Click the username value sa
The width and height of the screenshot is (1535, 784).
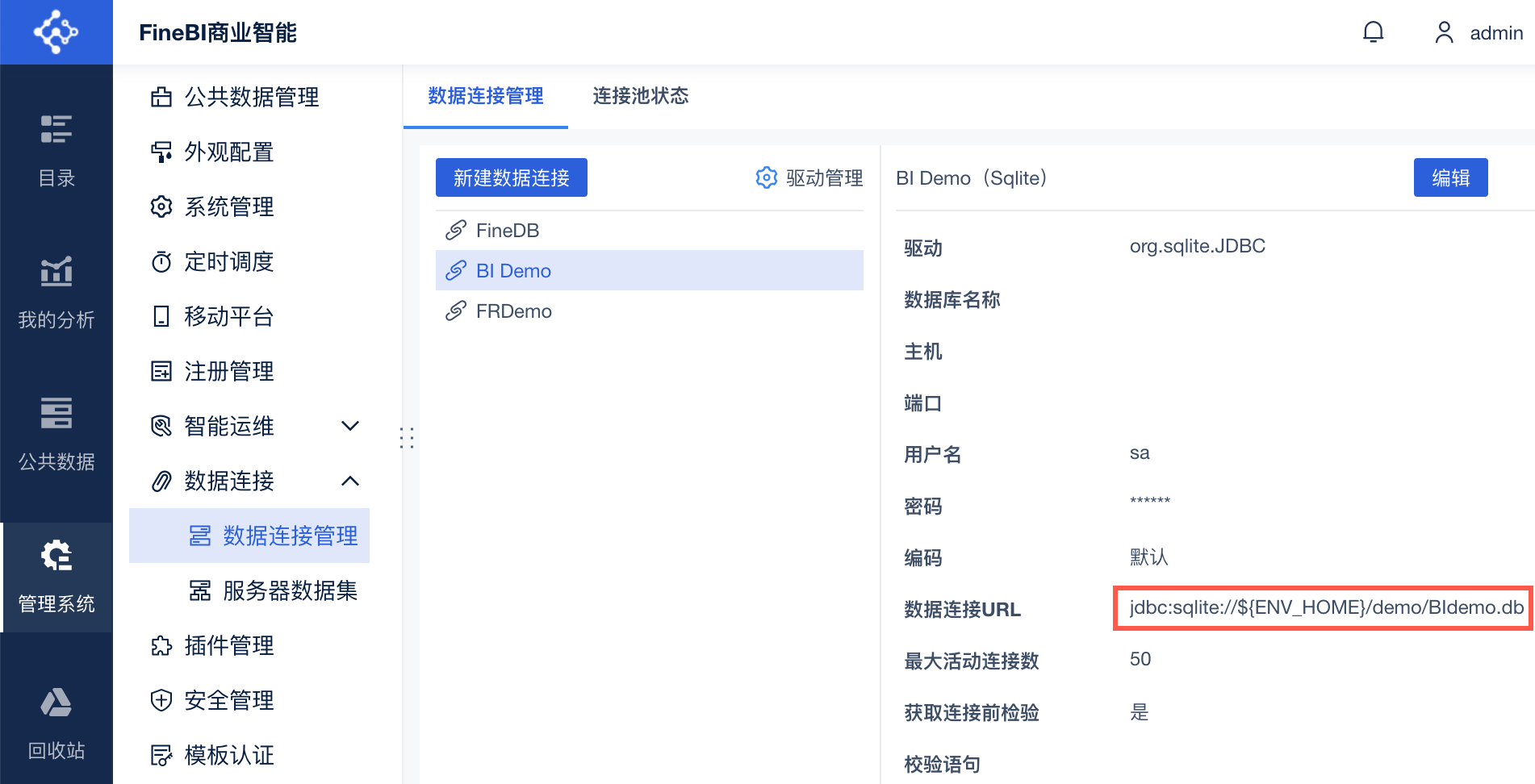[x=1140, y=453]
